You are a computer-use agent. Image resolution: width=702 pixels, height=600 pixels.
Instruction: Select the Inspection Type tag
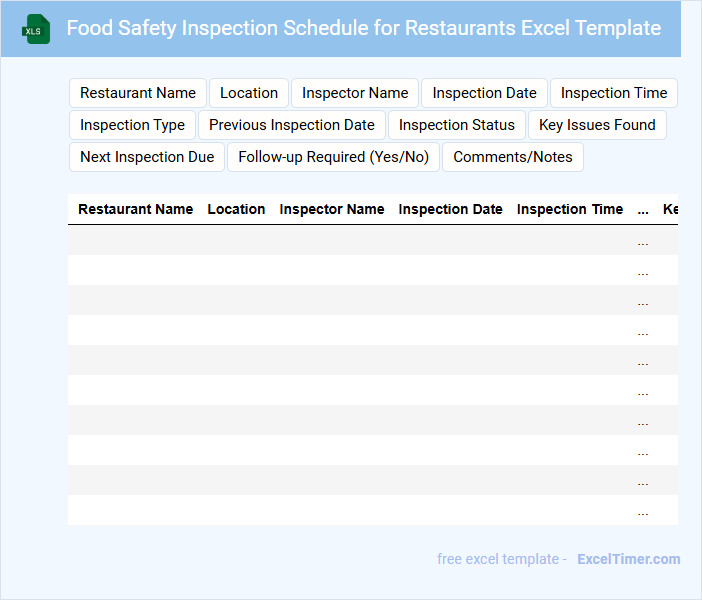132,125
